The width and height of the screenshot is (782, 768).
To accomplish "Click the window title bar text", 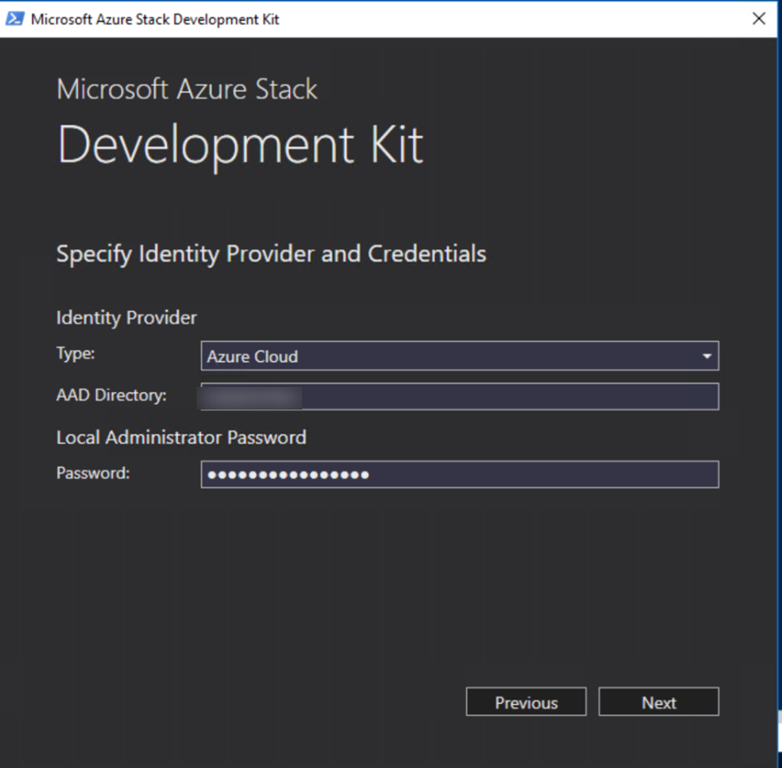I will [x=155, y=19].
